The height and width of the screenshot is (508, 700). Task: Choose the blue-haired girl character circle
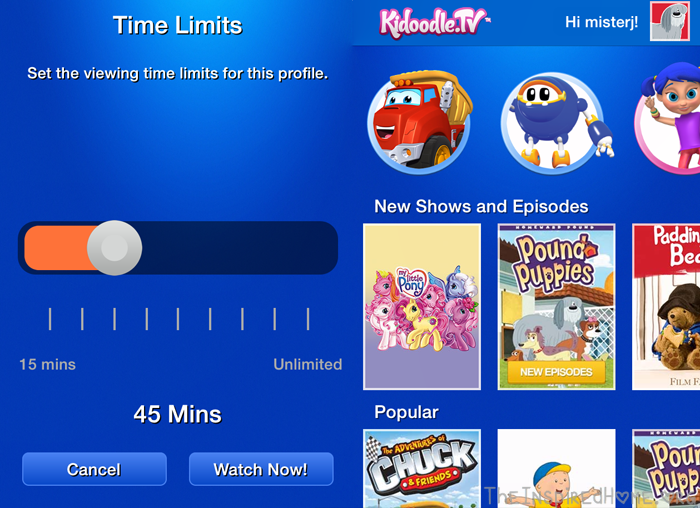click(x=668, y=118)
